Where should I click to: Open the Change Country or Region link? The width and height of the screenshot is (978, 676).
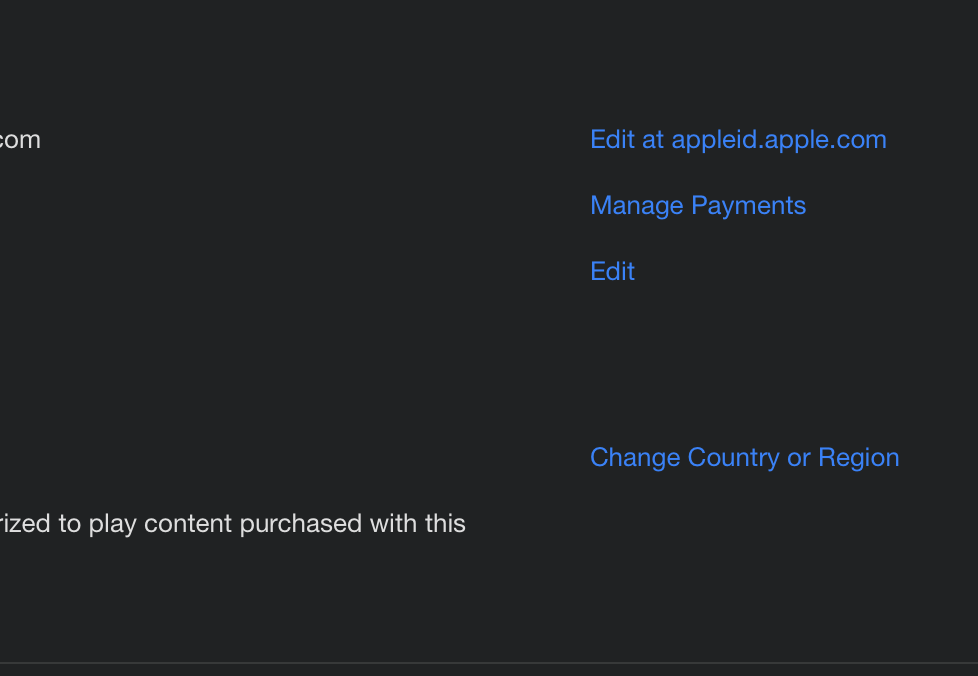coord(744,458)
